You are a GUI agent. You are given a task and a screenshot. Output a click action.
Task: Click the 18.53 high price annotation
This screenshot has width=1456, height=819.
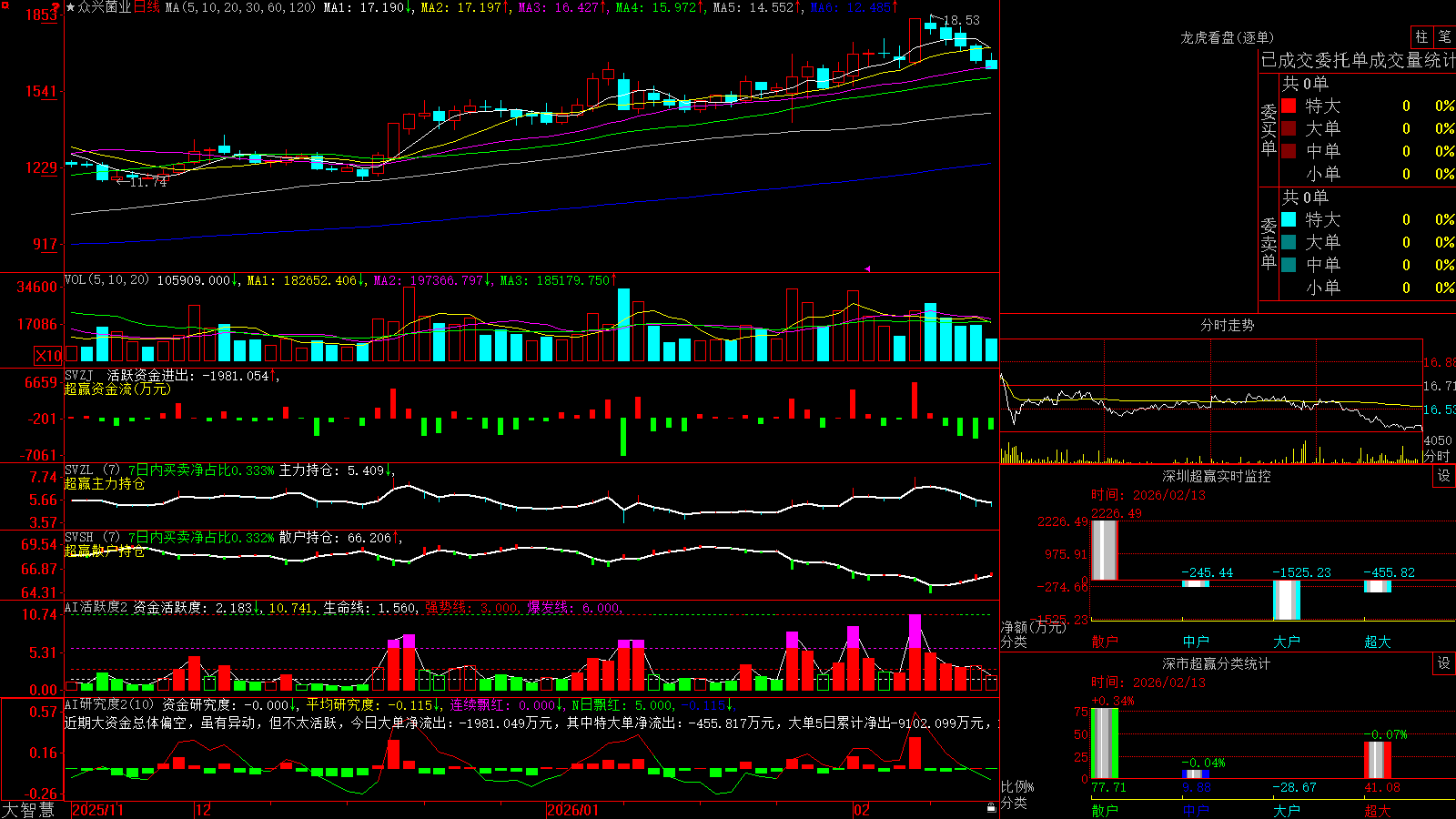point(962,20)
